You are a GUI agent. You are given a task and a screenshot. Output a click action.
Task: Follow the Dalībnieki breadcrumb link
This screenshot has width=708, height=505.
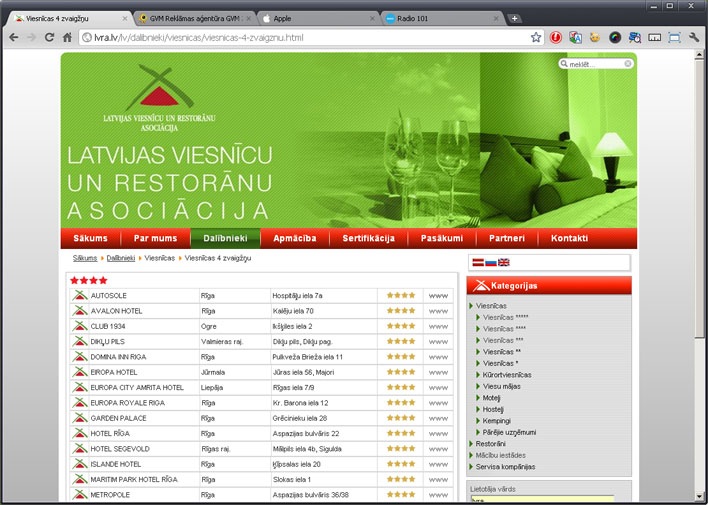(x=121, y=258)
